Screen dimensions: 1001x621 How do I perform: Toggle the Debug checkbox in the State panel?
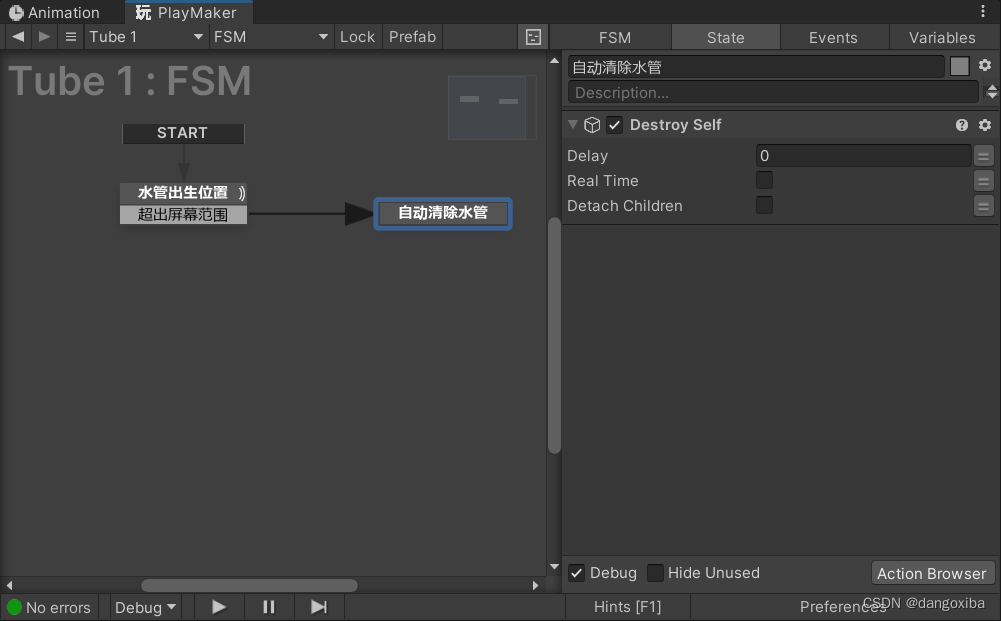[576, 572]
